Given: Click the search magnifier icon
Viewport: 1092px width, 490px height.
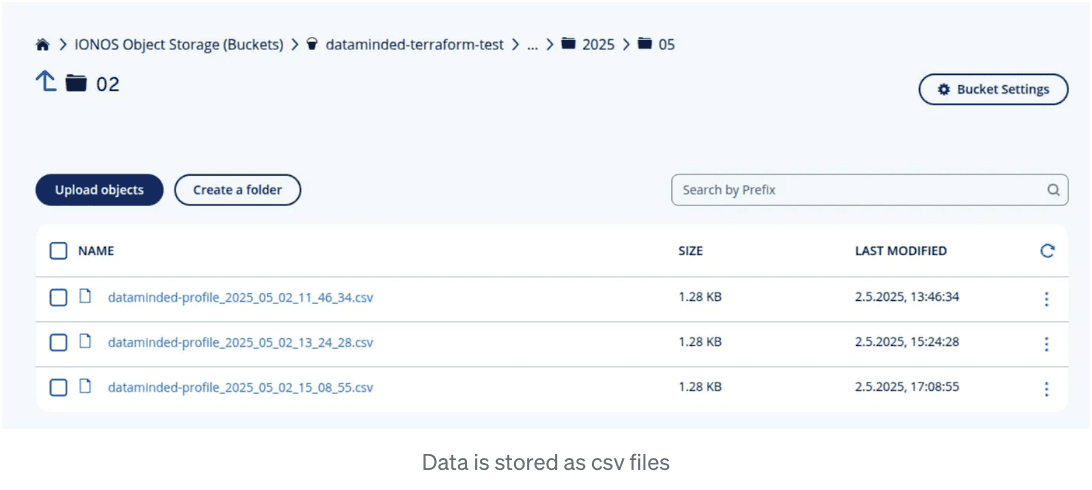Looking at the screenshot, I should click(1054, 190).
